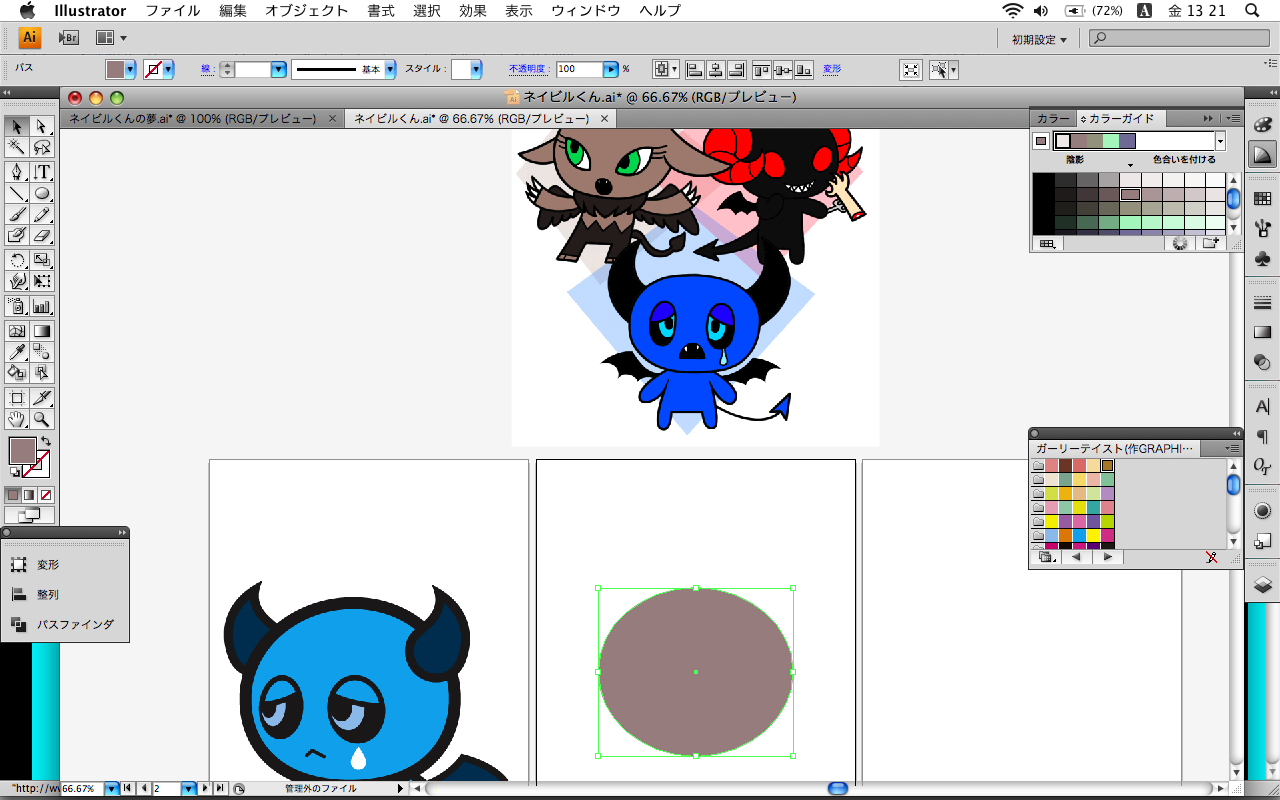
Task: Choose the Column Graph tool
Action: pyautogui.click(x=42, y=306)
